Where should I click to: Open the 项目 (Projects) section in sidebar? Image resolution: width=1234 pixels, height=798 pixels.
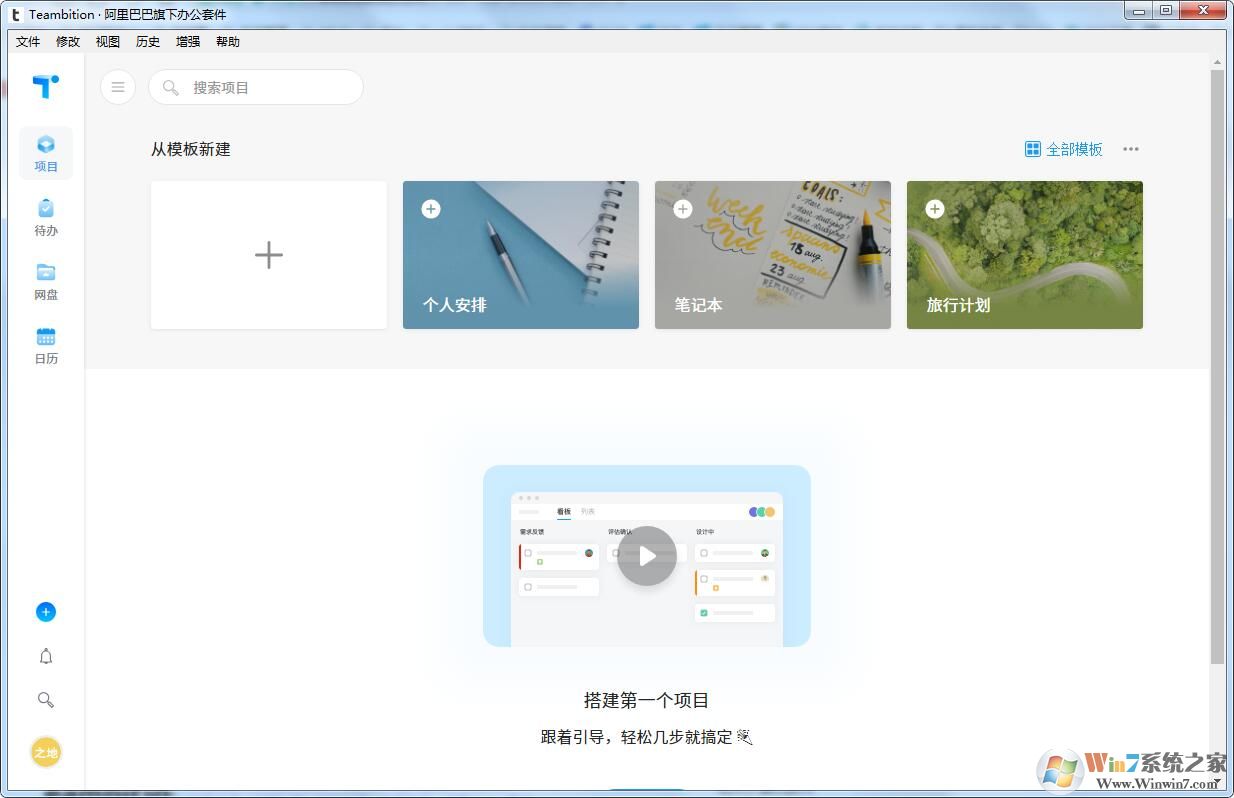46,152
